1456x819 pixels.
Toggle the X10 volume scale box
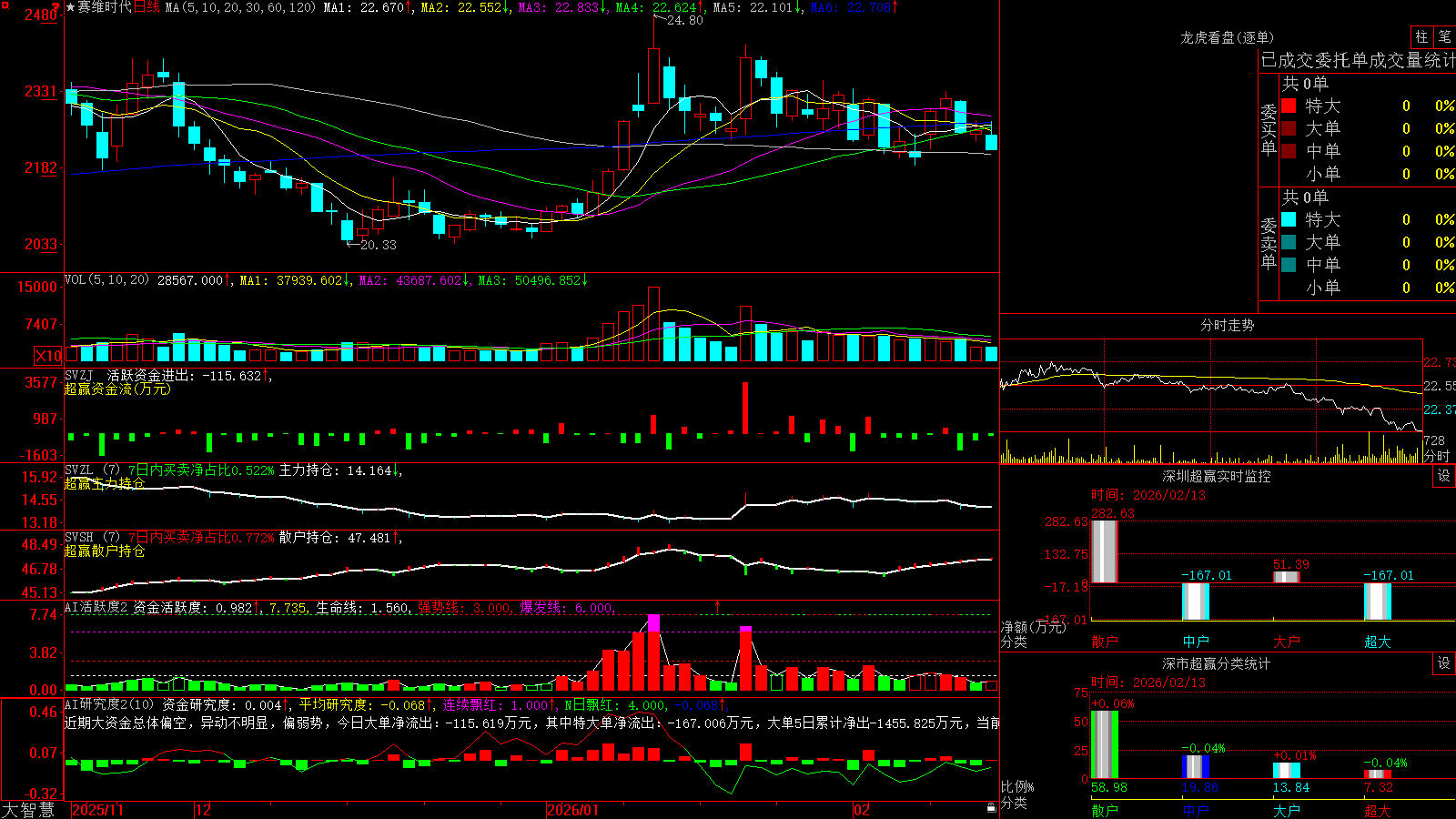click(48, 356)
